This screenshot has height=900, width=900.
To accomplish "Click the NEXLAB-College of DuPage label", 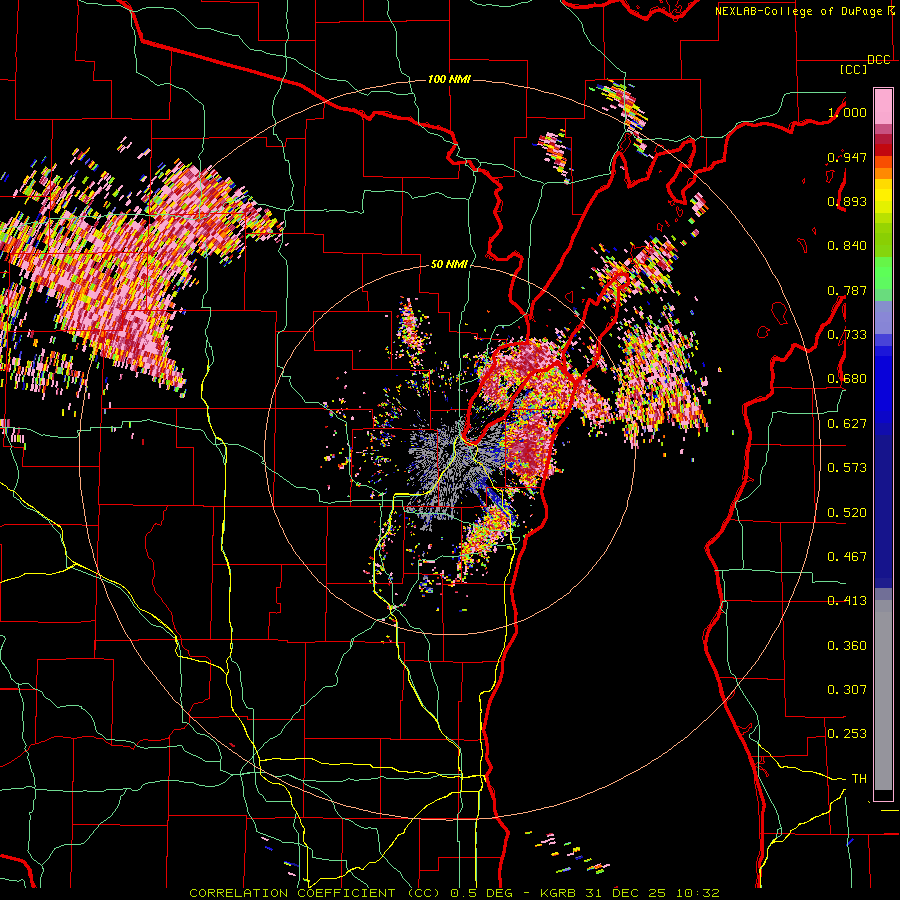I will [799, 11].
